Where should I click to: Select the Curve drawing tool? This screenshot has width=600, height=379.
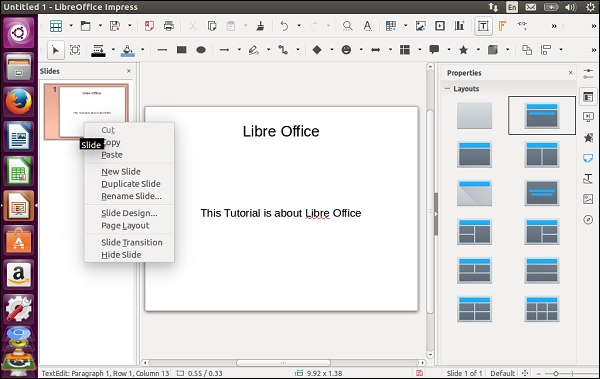click(253, 50)
